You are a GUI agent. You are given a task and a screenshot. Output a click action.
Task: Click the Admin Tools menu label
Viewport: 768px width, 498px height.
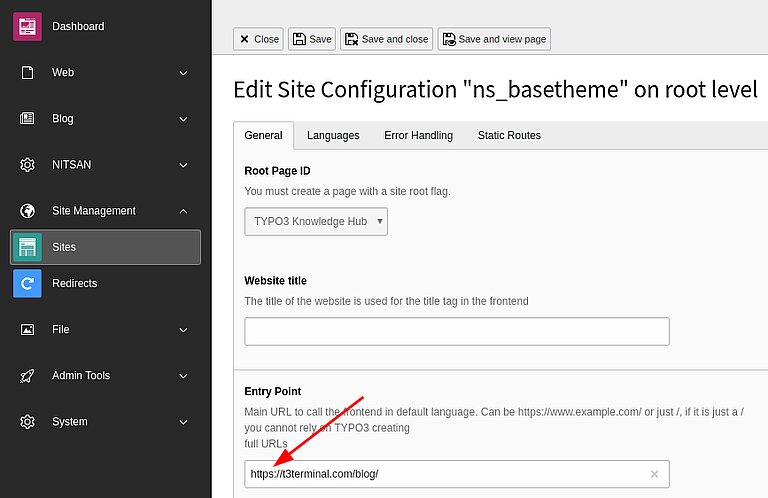81,376
